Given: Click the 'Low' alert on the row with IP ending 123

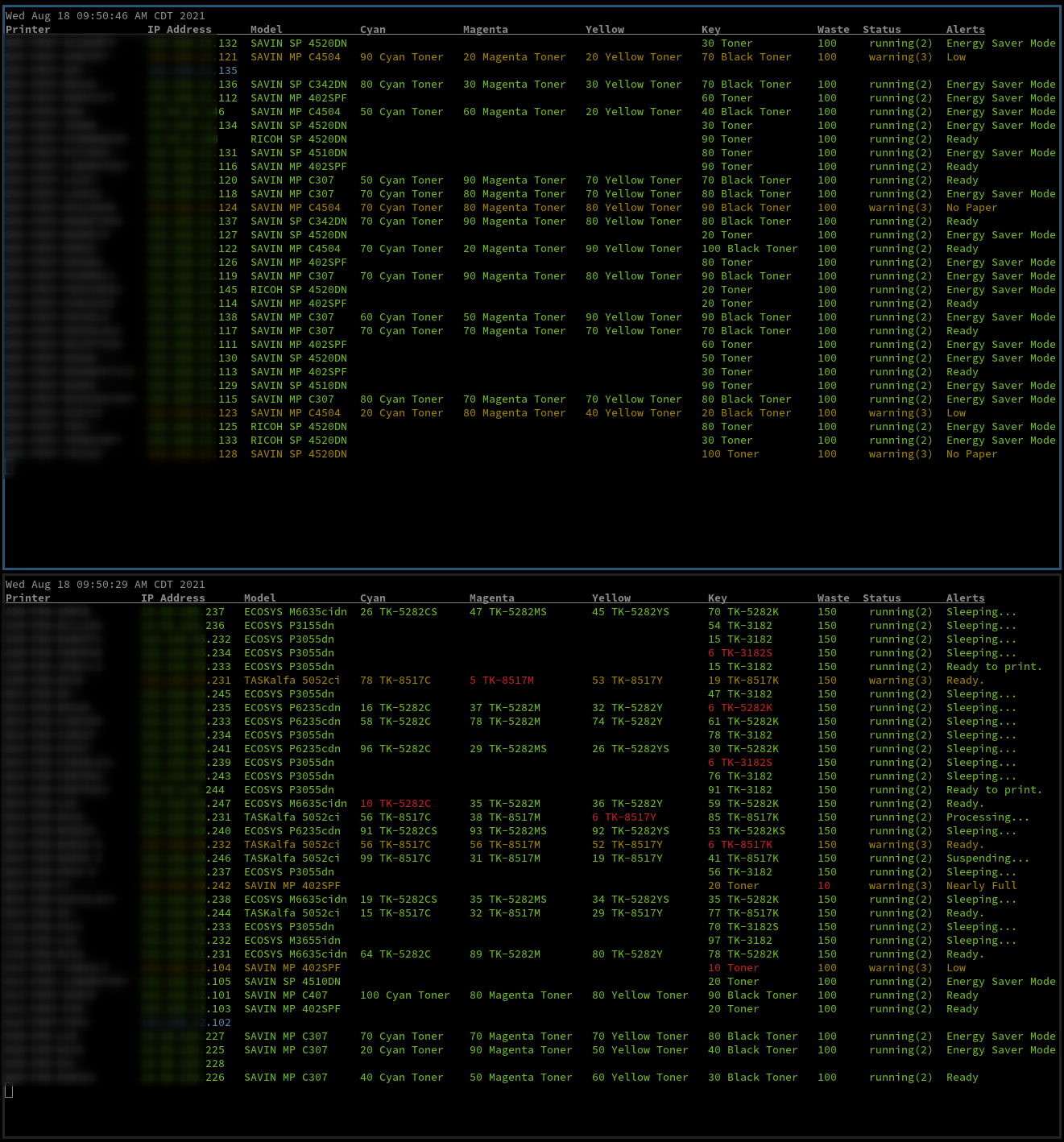Looking at the screenshot, I should click(x=956, y=413).
